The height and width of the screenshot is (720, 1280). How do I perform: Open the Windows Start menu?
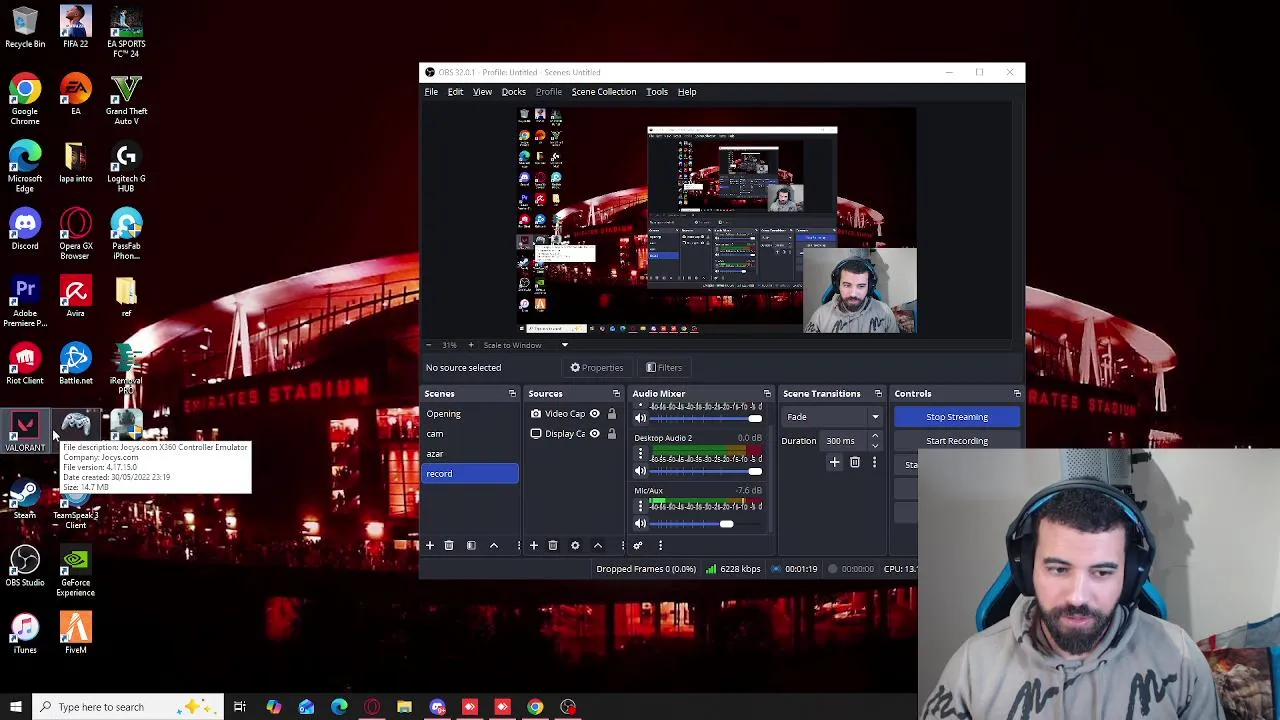[x=15, y=707]
